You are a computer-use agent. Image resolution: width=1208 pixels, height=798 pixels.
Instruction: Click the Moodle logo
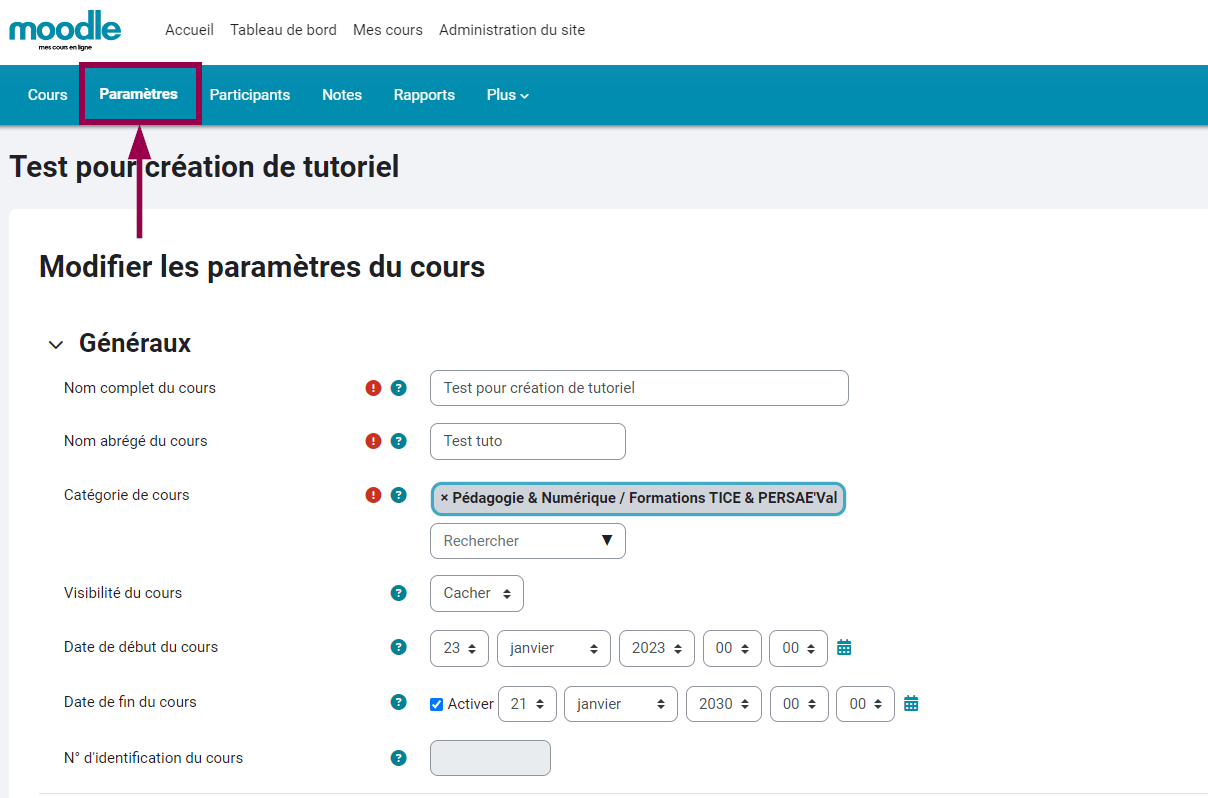(65, 30)
